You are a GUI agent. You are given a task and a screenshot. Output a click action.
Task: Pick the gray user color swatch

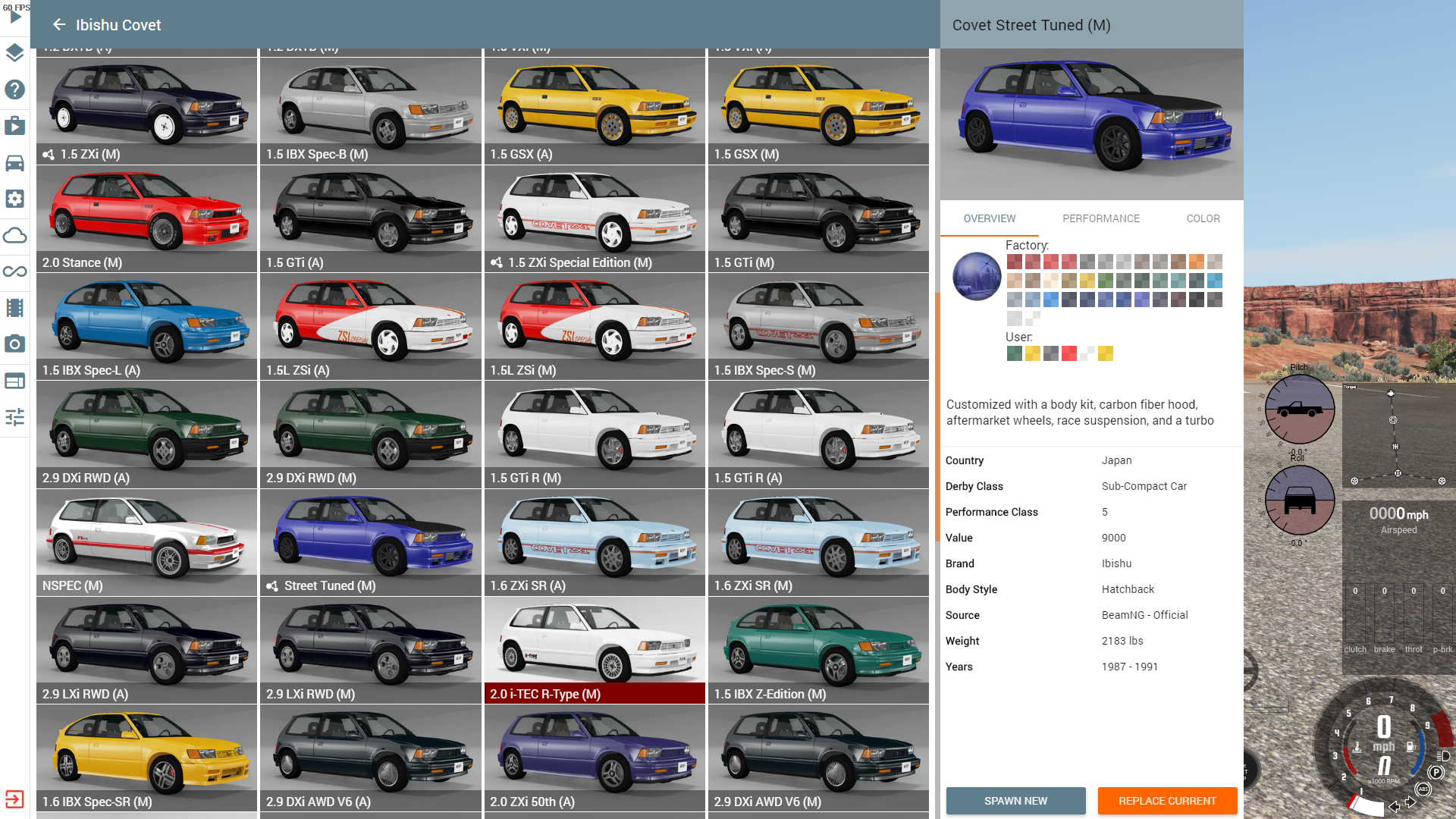(x=1050, y=353)
